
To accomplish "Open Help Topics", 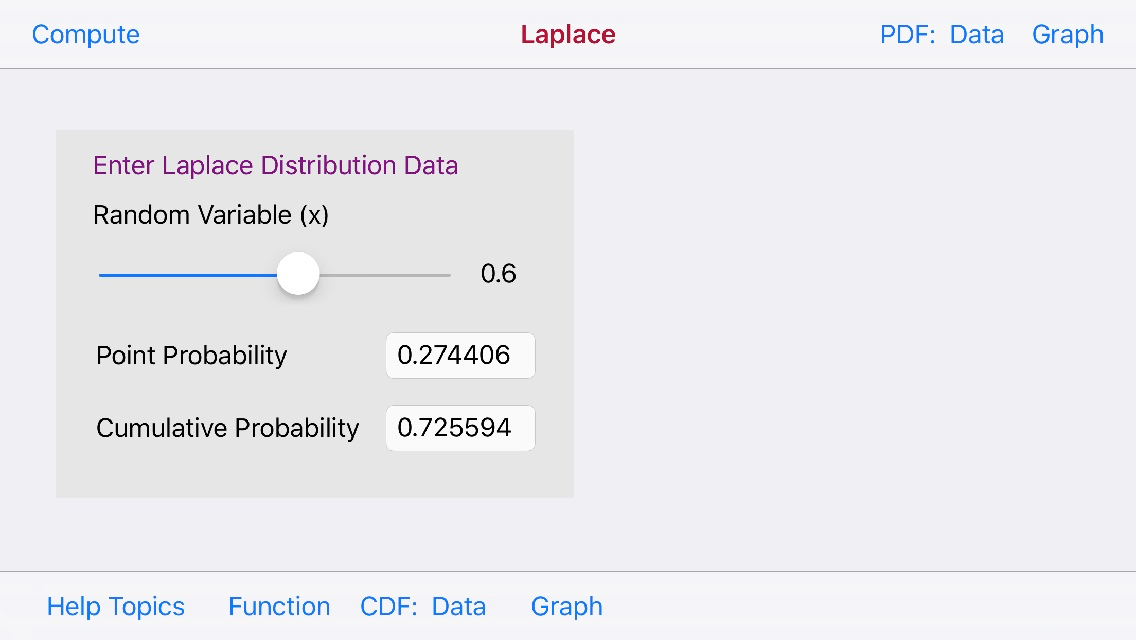I will point(115,606).
